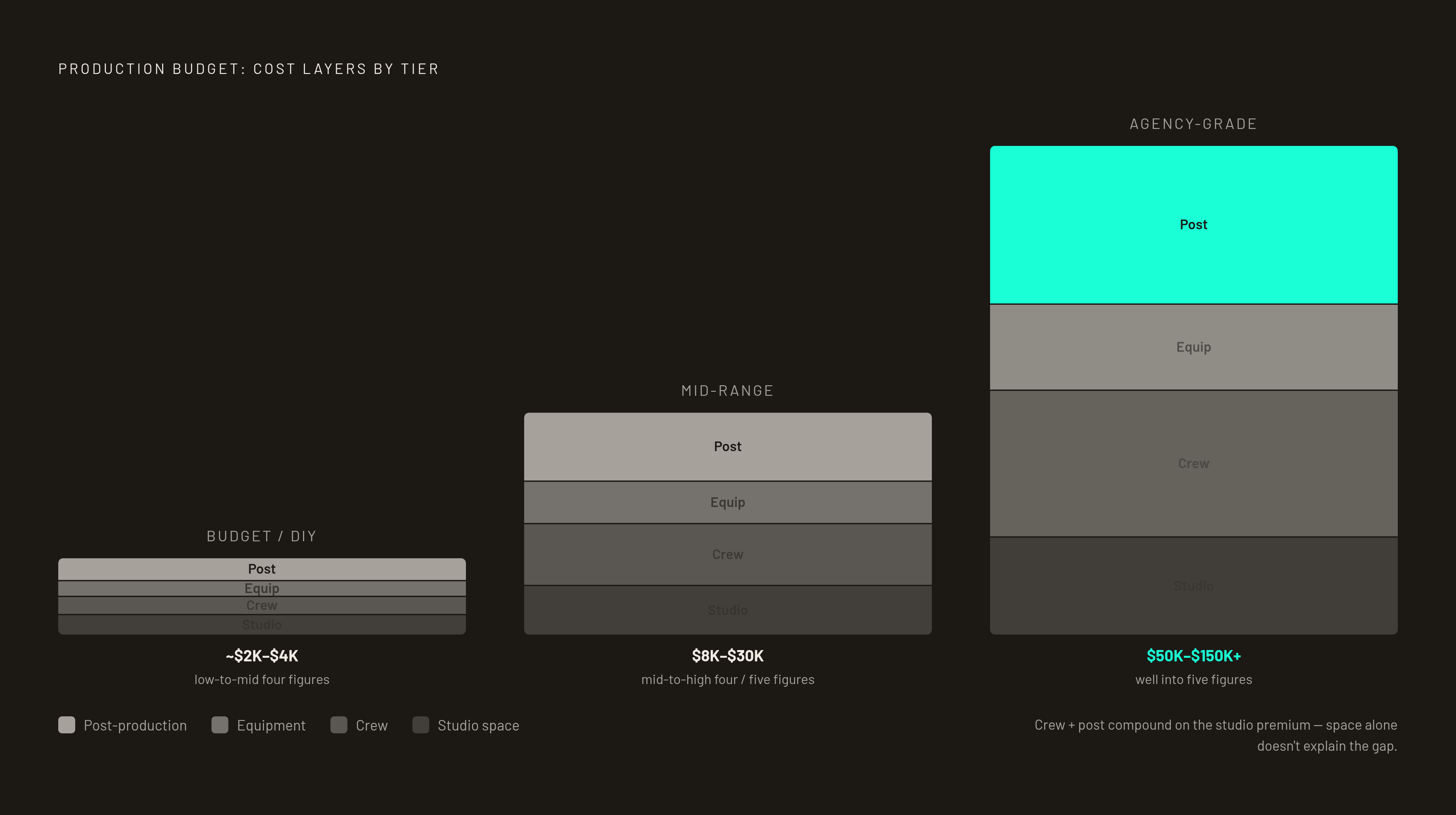Click the 'AGENCY-GRADE' tier heading
Image resolution: width=1456 pixels, height=815 pixels.
pyautogui.click(x=1193, y=124)
